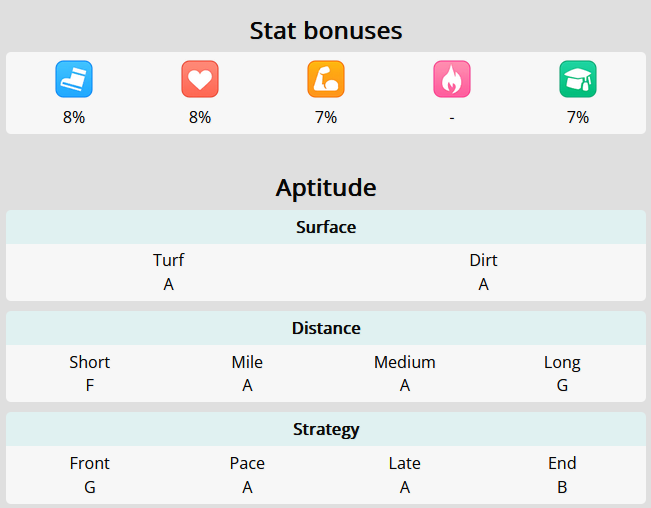Click the Medium distance aptitude

pos(405,374)
